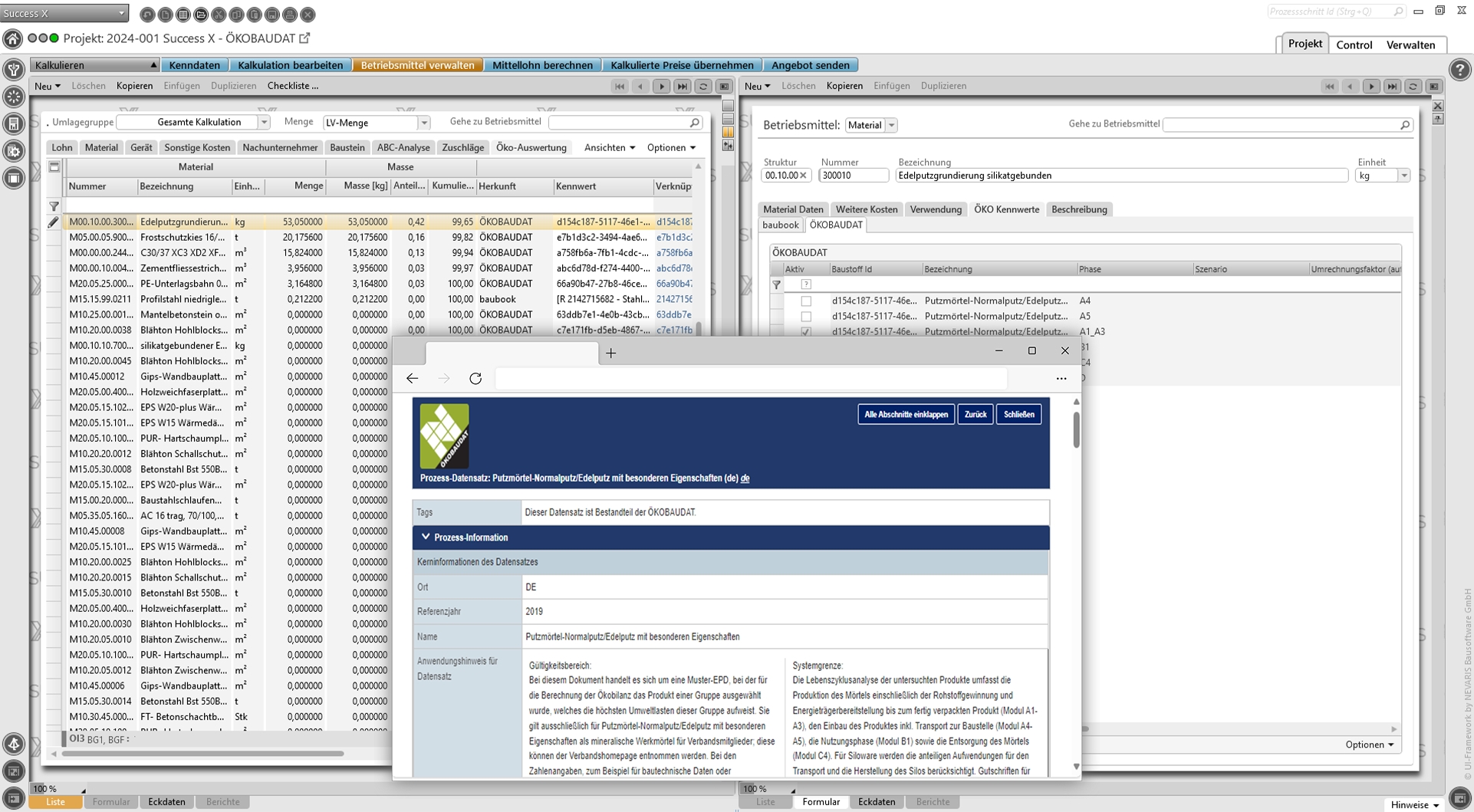Click the left table horizontal scrollbar
The width and height of the screenshot is (1474, 812).
point(203,754)
